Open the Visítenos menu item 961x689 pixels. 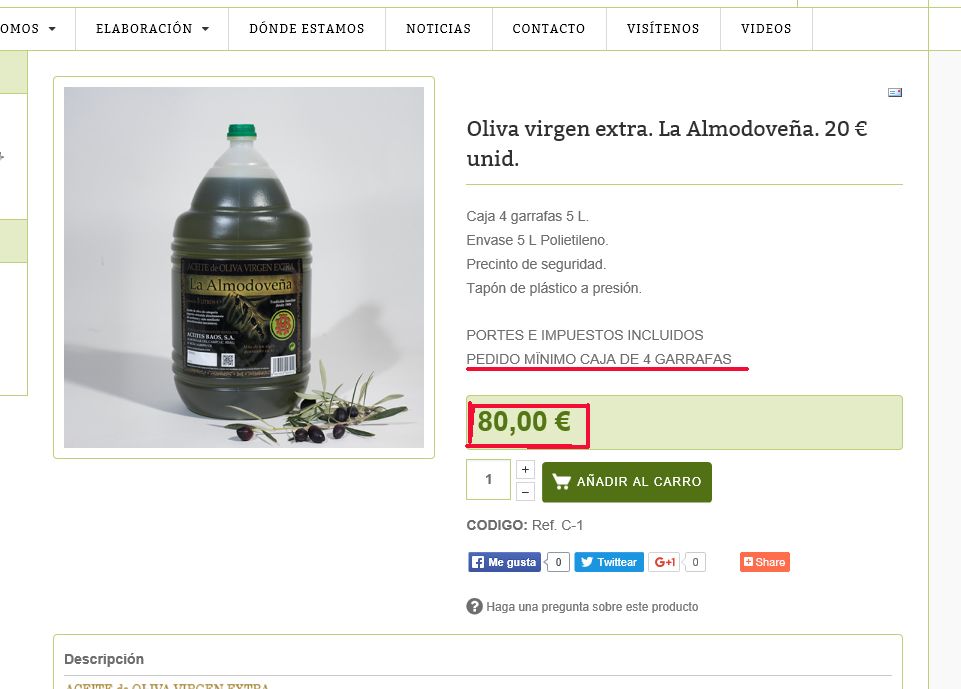[663, 29]
